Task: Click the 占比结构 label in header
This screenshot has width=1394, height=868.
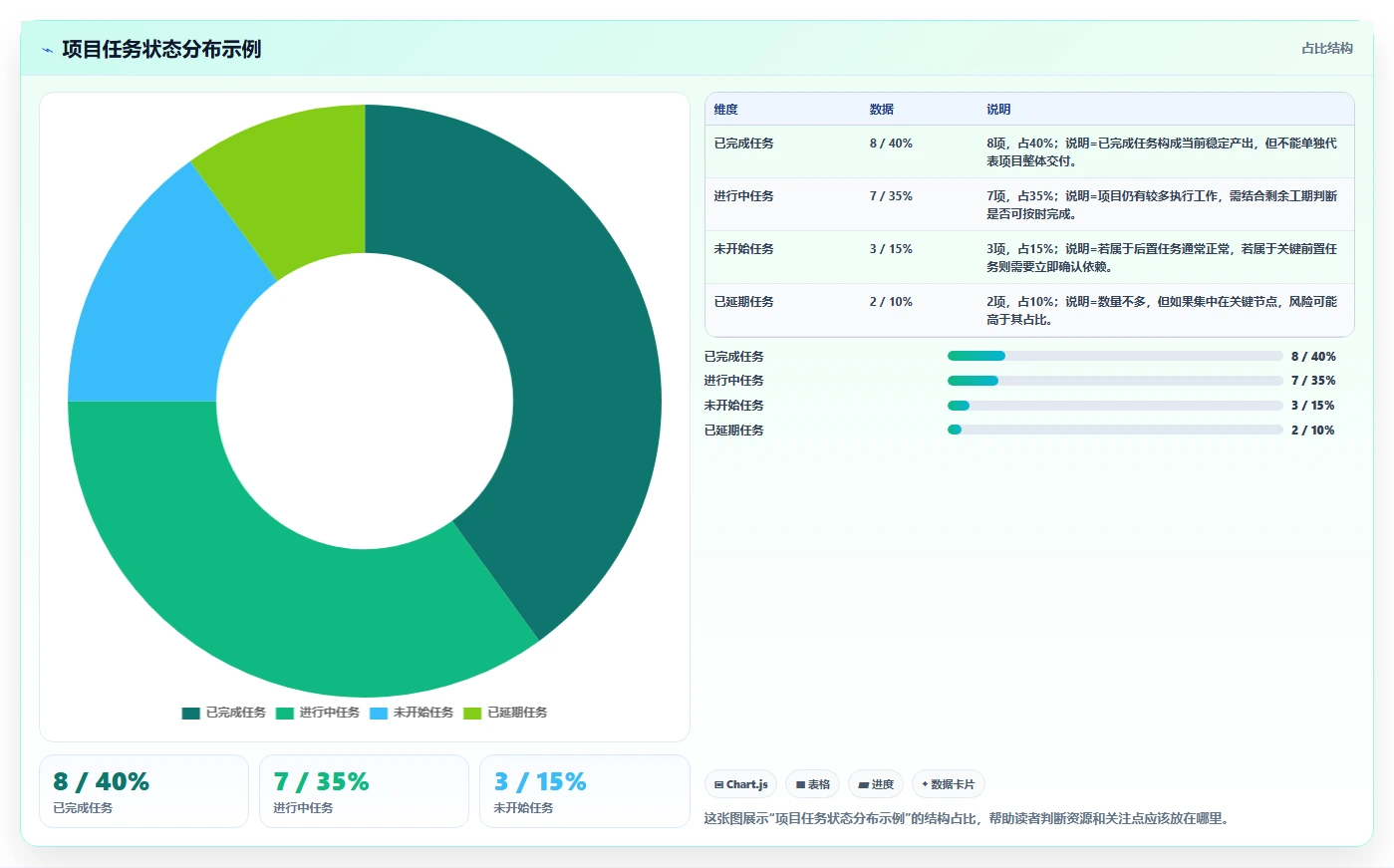Action: (x=1326, y=48)
